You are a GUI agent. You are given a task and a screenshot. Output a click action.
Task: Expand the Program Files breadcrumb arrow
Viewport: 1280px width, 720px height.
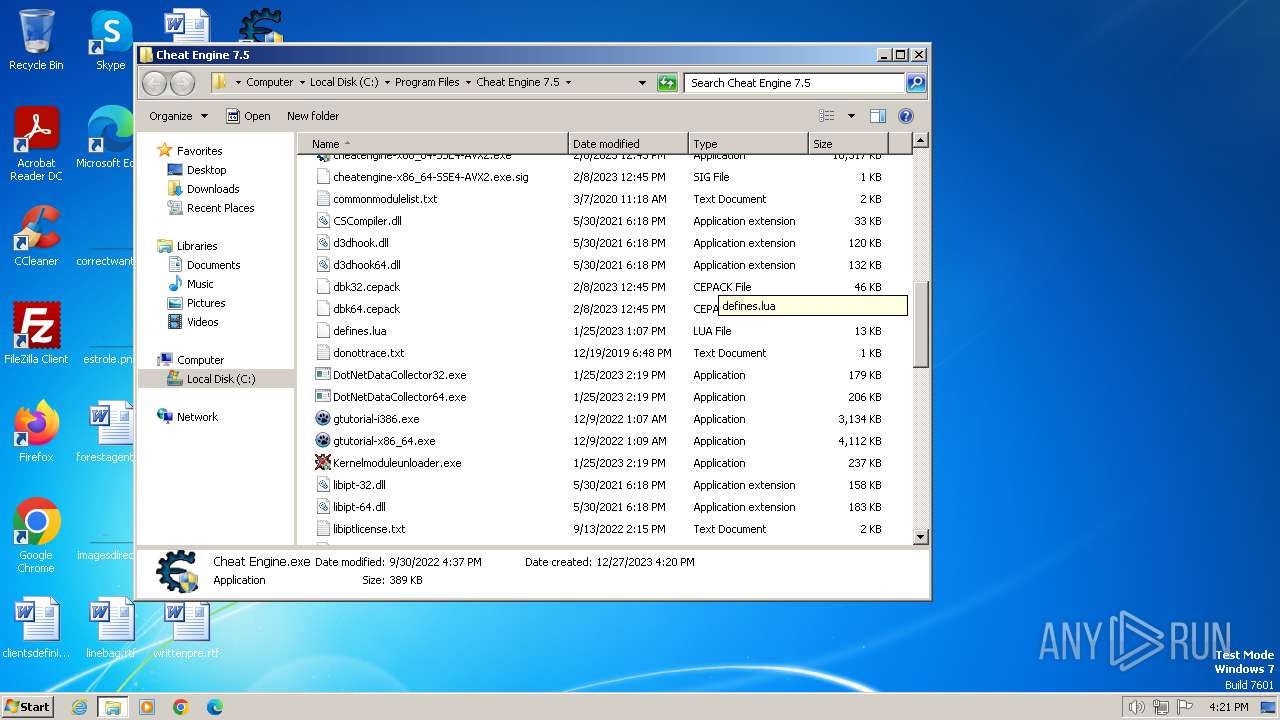468,83
